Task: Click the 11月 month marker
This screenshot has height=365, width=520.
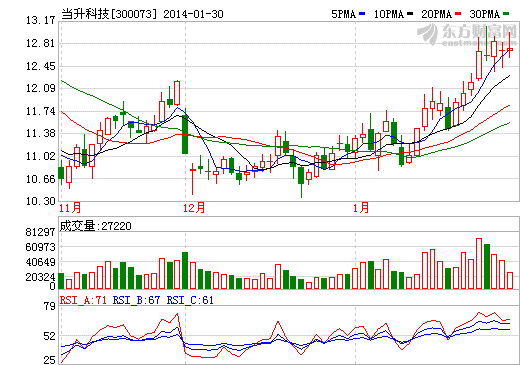Action: click(x=70, y=208)
